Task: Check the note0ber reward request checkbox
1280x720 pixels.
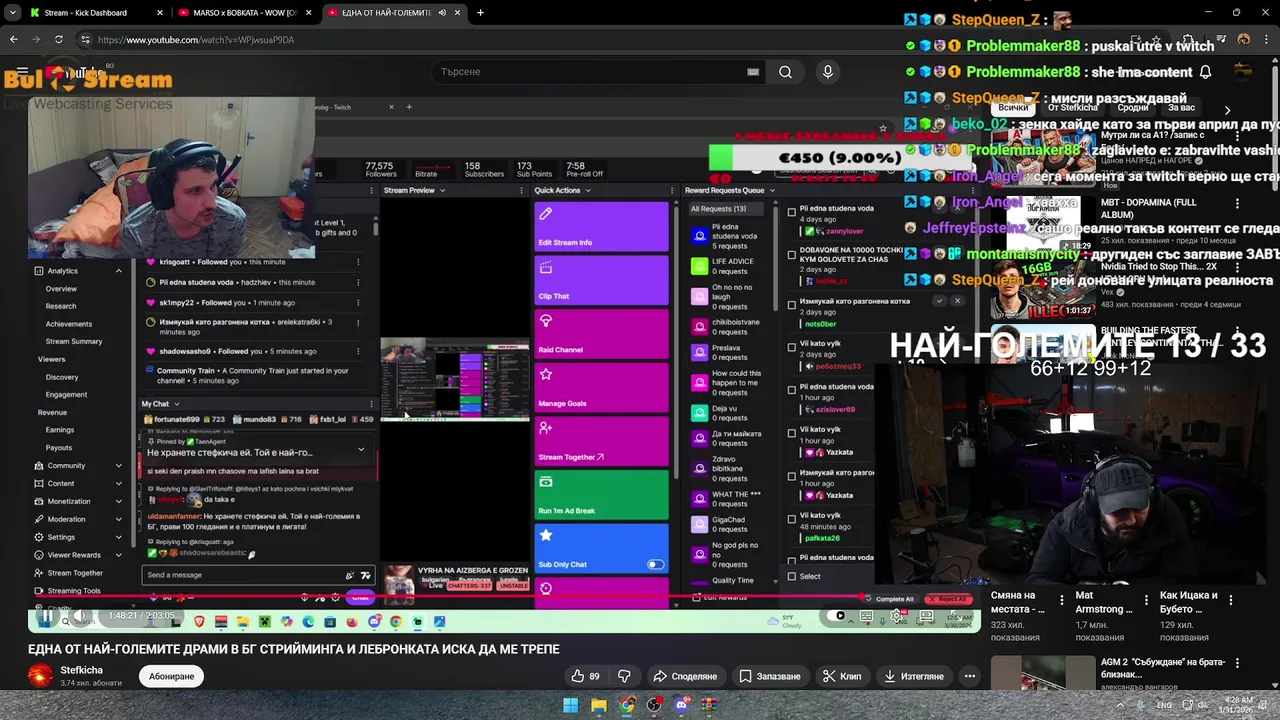Action: (792, 304)
